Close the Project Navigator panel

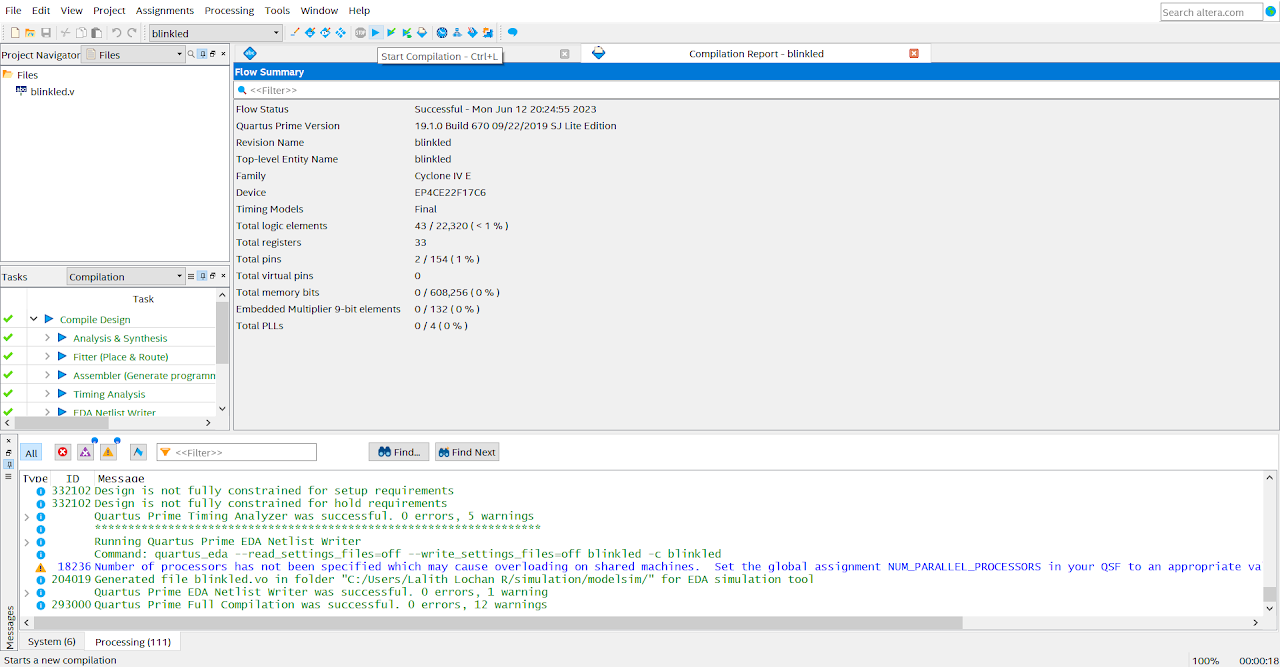[224, 54]
